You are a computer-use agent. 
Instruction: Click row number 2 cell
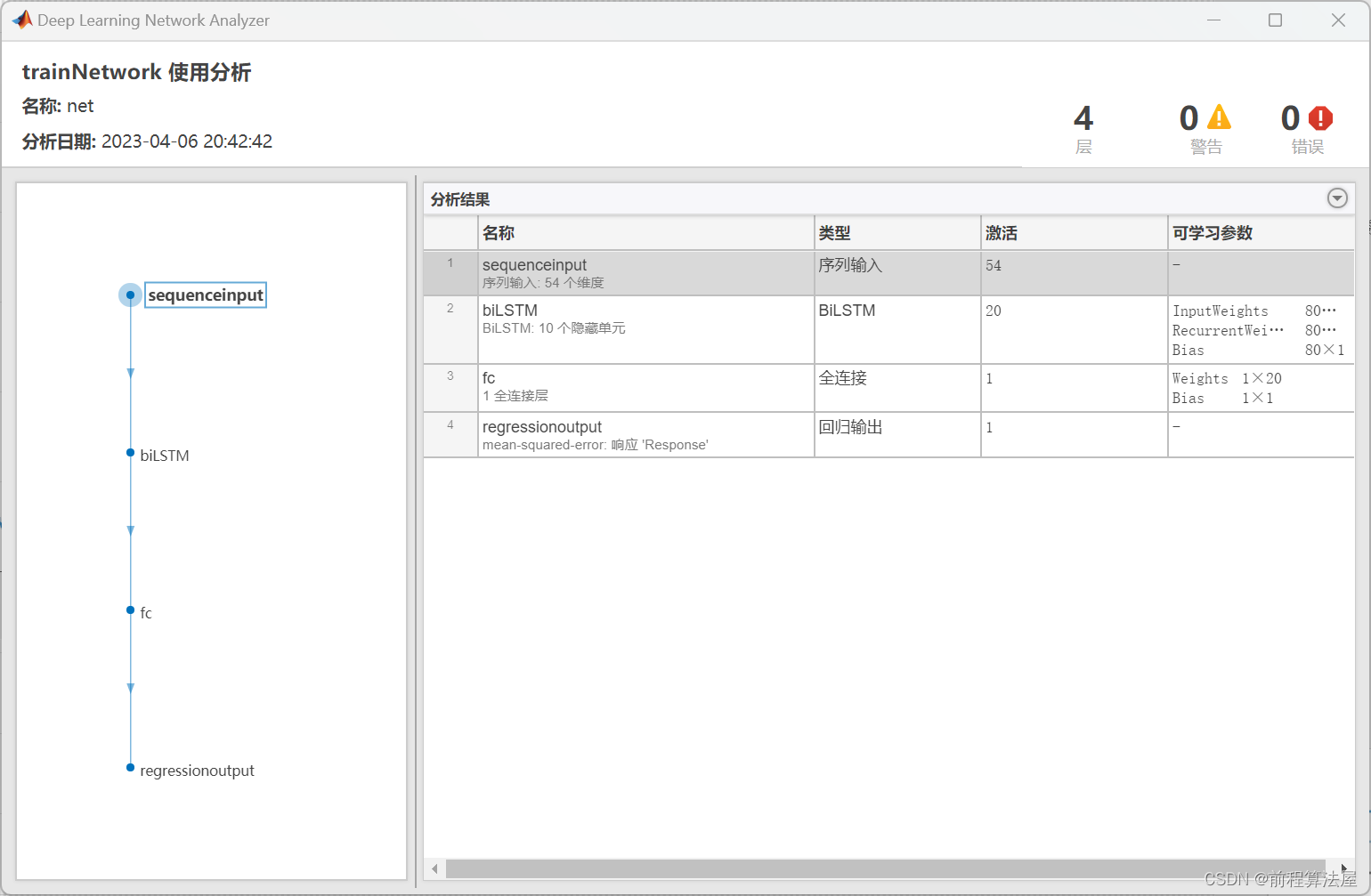pyautogui.click(x=450, y=329)
